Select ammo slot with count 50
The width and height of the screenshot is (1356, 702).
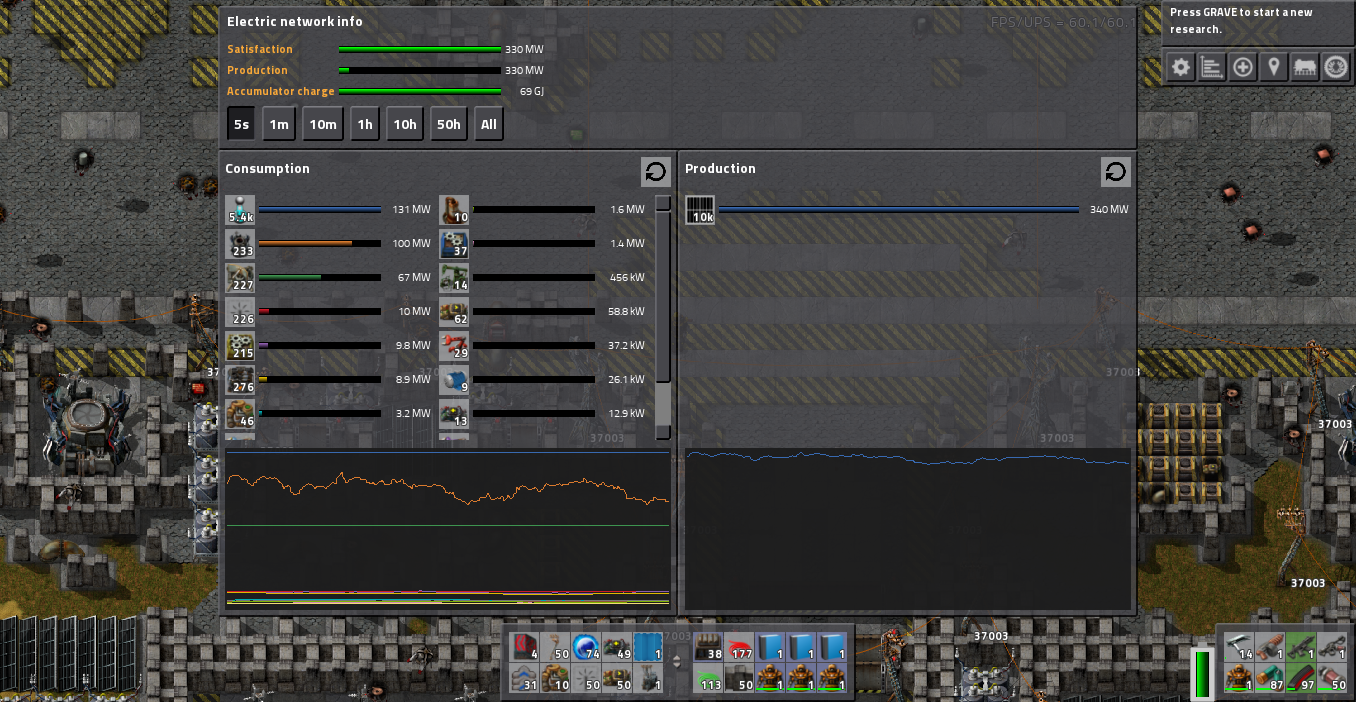(x=1332, y=678)
